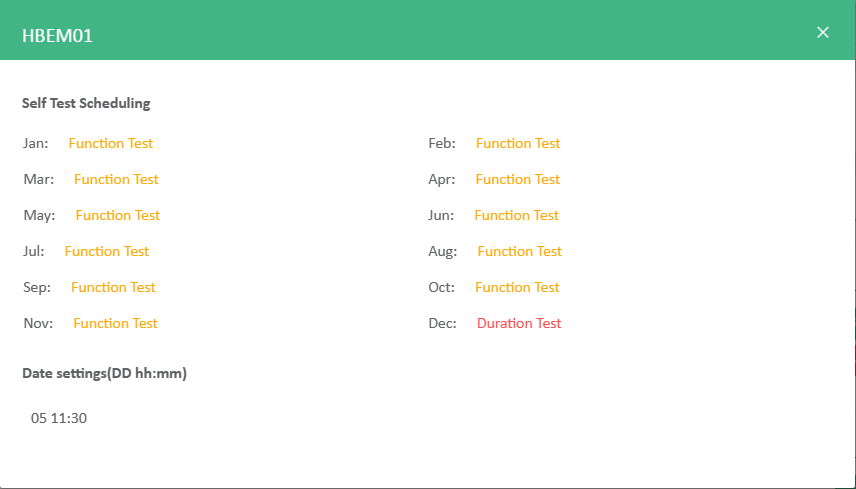Click the Dec: month label

pyautogui.click(x=443, y=323)
